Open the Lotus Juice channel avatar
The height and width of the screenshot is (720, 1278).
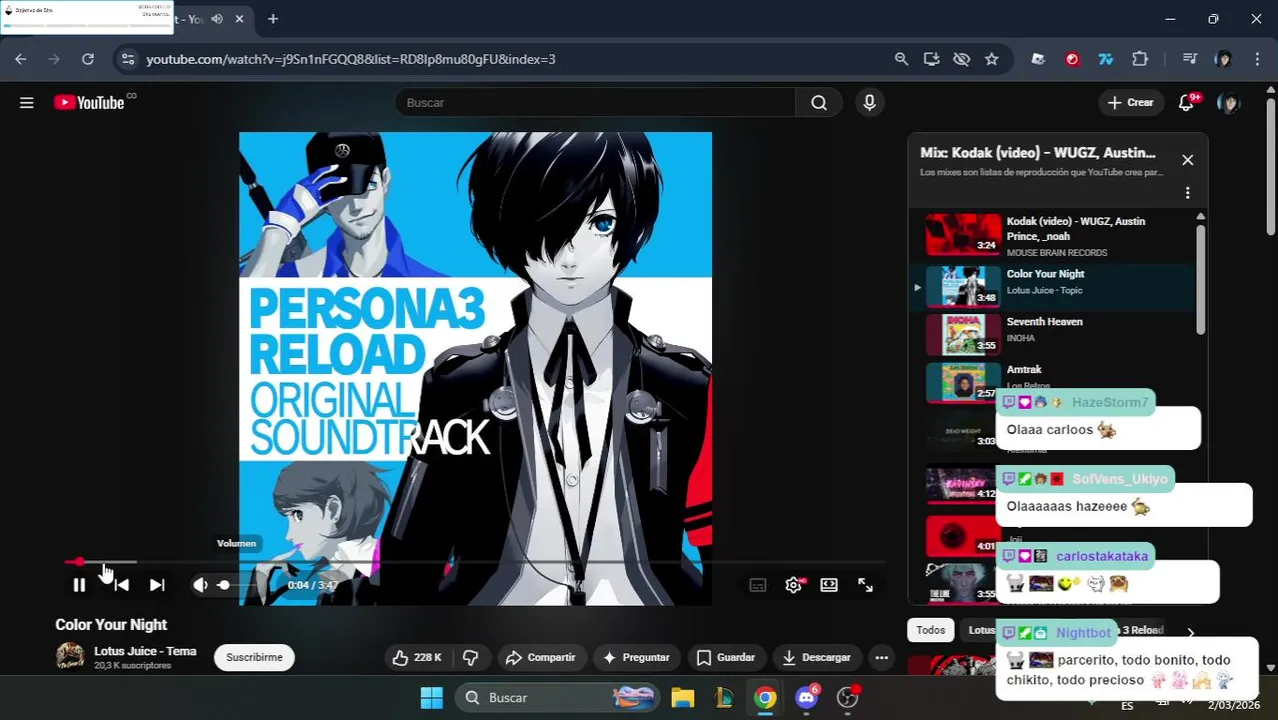pyautogui.click(x=70, y=656)
